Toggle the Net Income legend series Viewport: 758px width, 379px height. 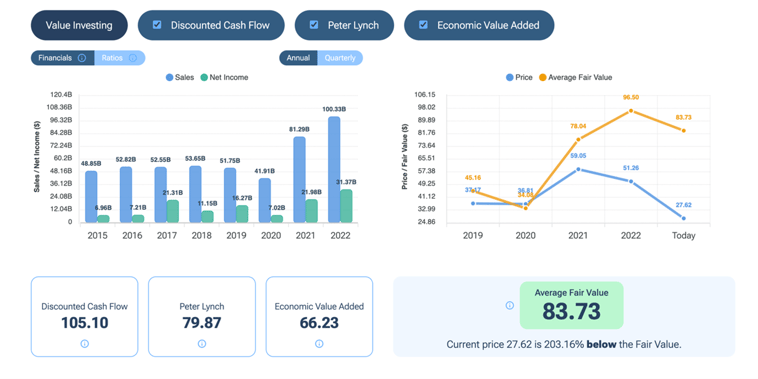coord(224,77)
